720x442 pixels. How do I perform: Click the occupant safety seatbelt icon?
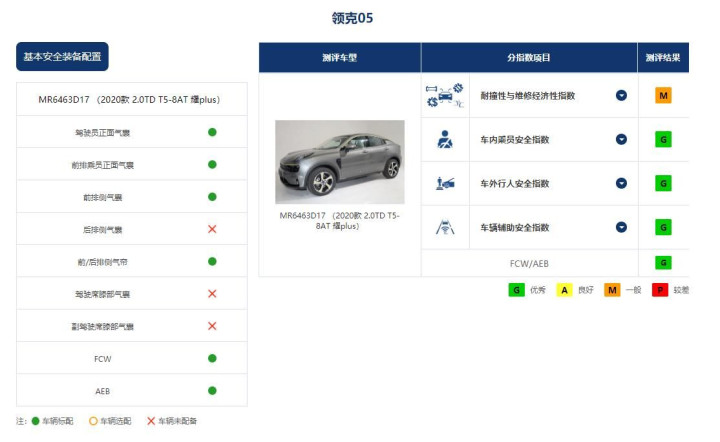pos(444,140)
